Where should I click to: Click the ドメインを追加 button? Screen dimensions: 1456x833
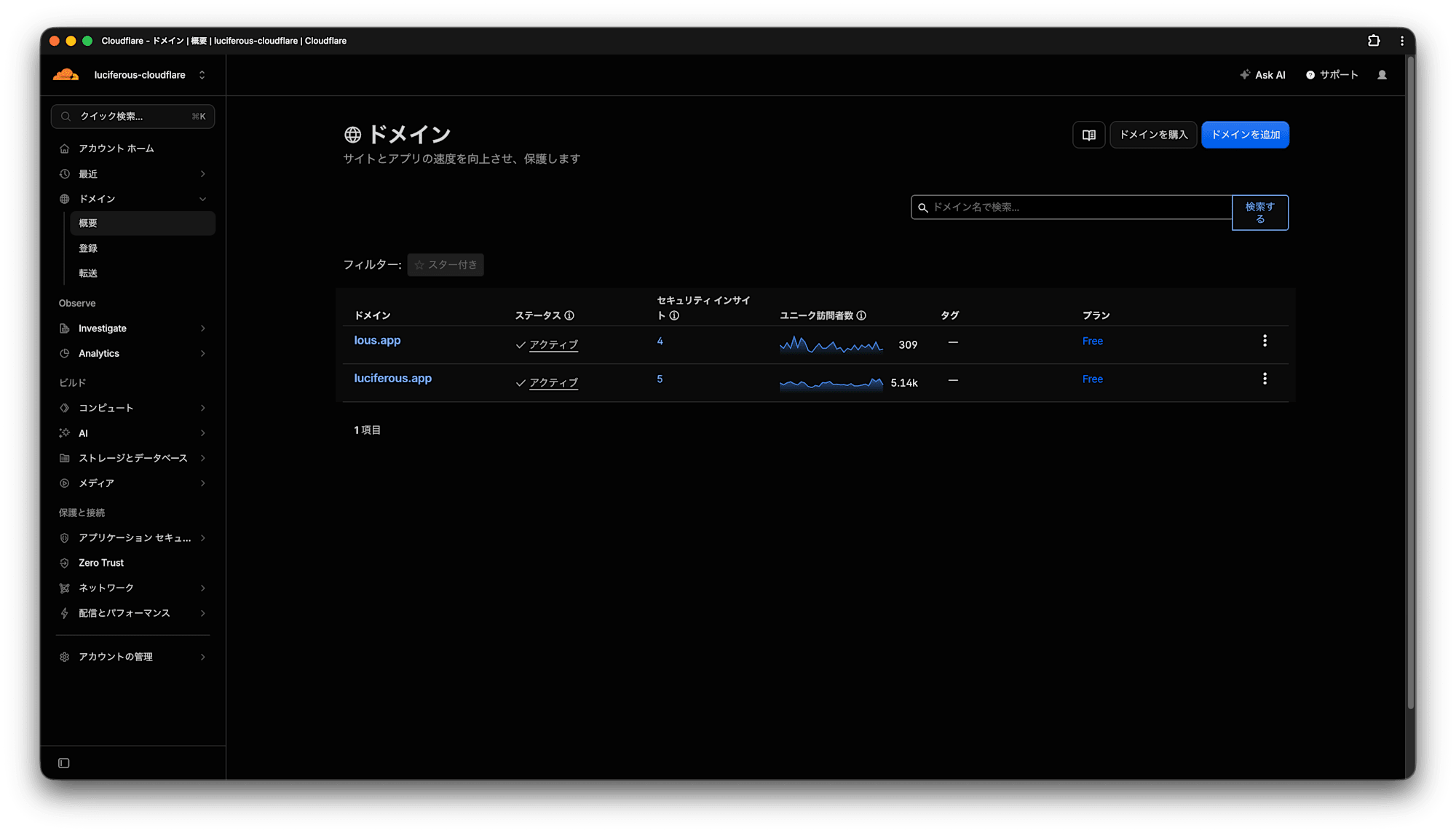pyautogui.click(x=1245, y=135)
